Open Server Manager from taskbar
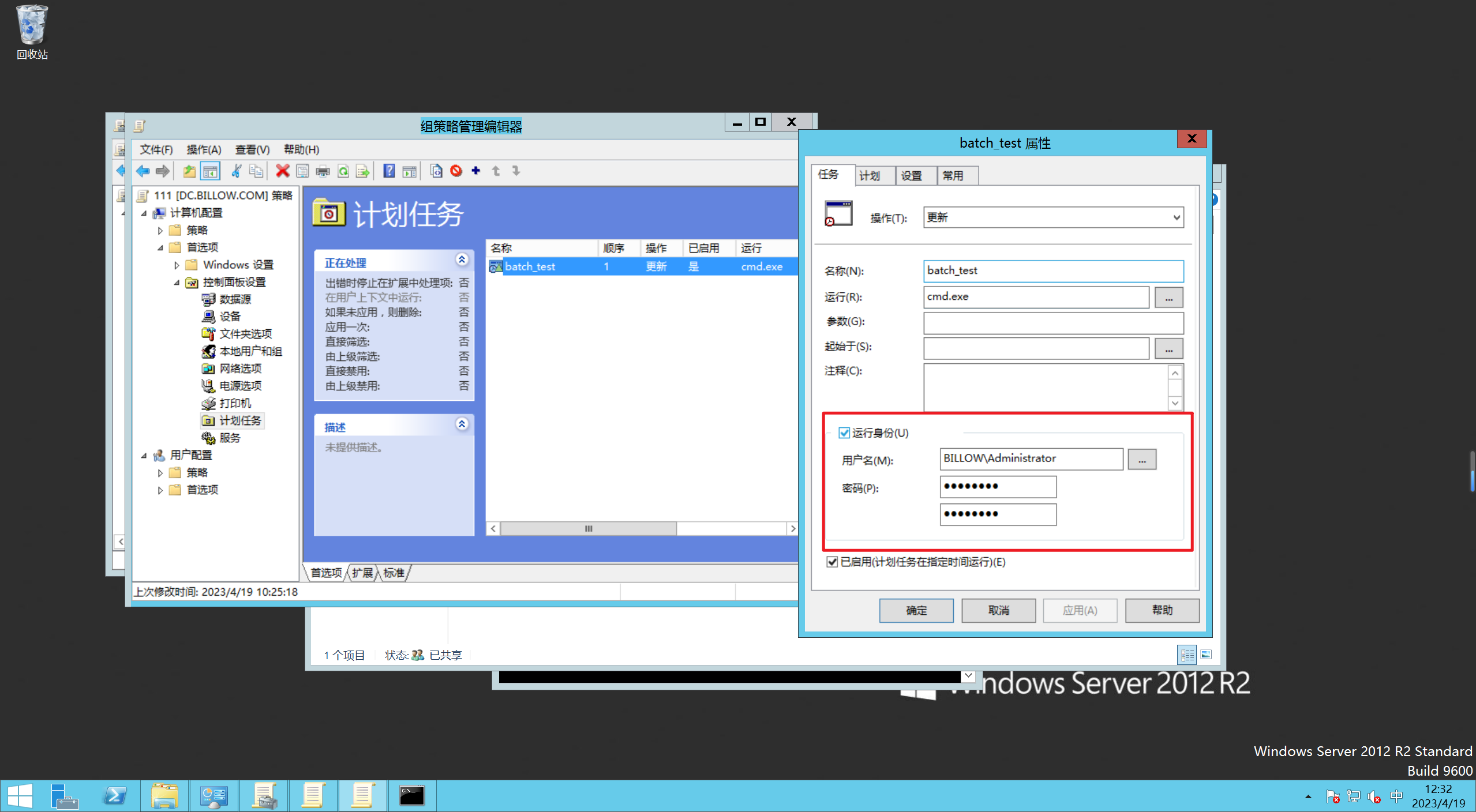 65,796
